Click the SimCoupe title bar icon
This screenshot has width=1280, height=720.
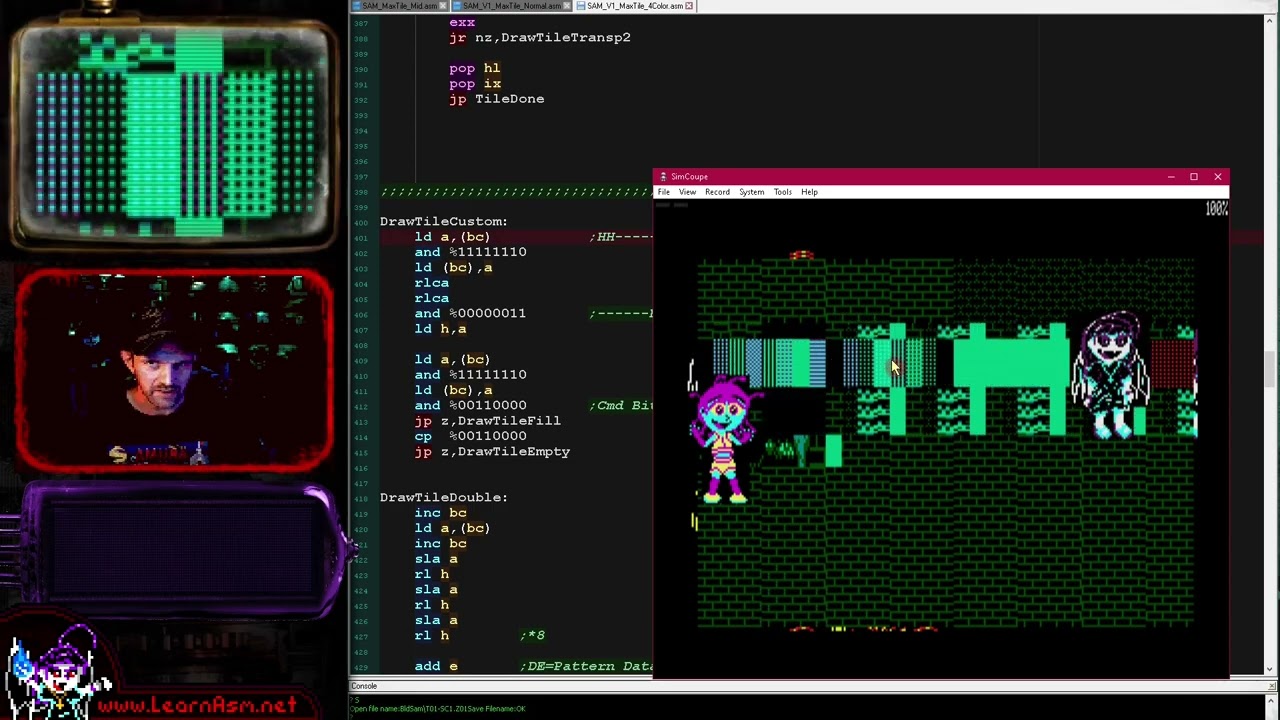click(662, 177)
